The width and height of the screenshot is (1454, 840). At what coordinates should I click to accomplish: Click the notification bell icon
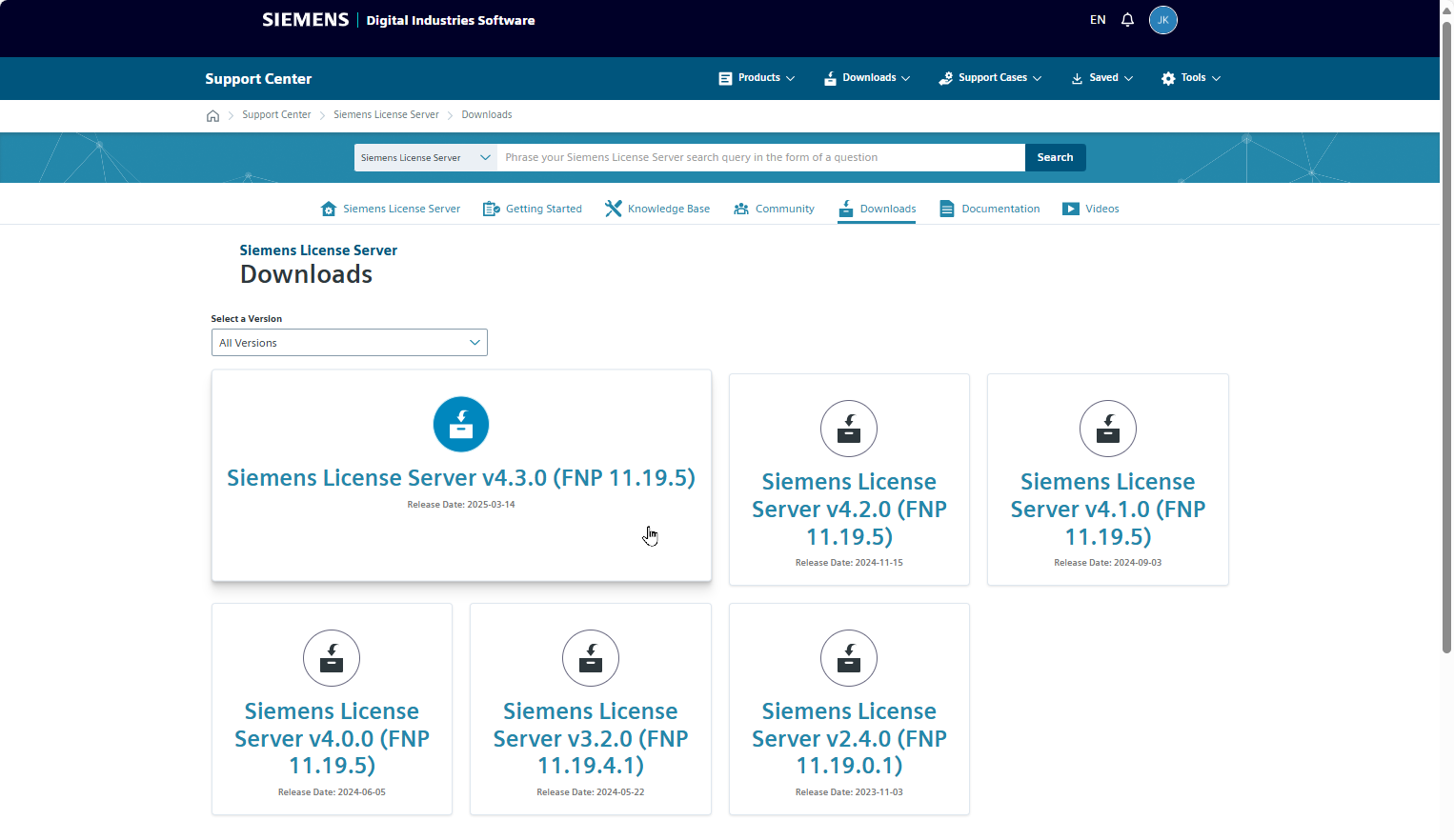tap(1127, 20)
